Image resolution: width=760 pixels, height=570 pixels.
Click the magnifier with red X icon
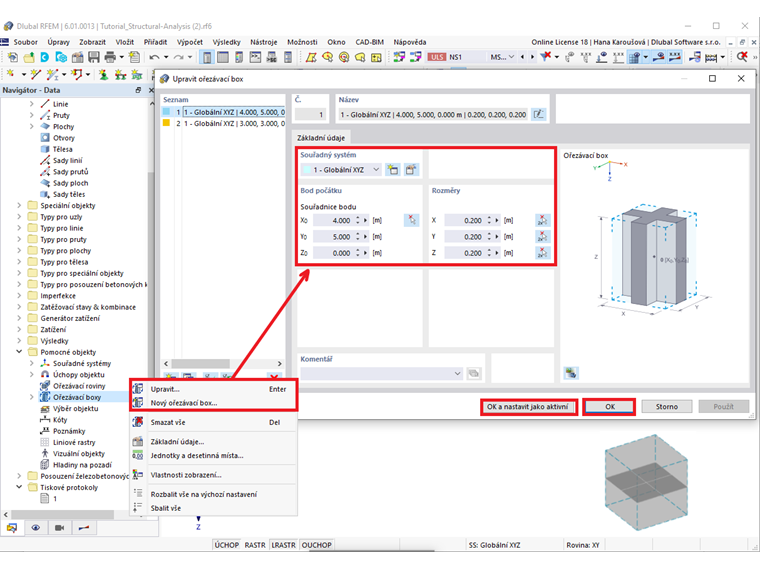tap(742, 57)
